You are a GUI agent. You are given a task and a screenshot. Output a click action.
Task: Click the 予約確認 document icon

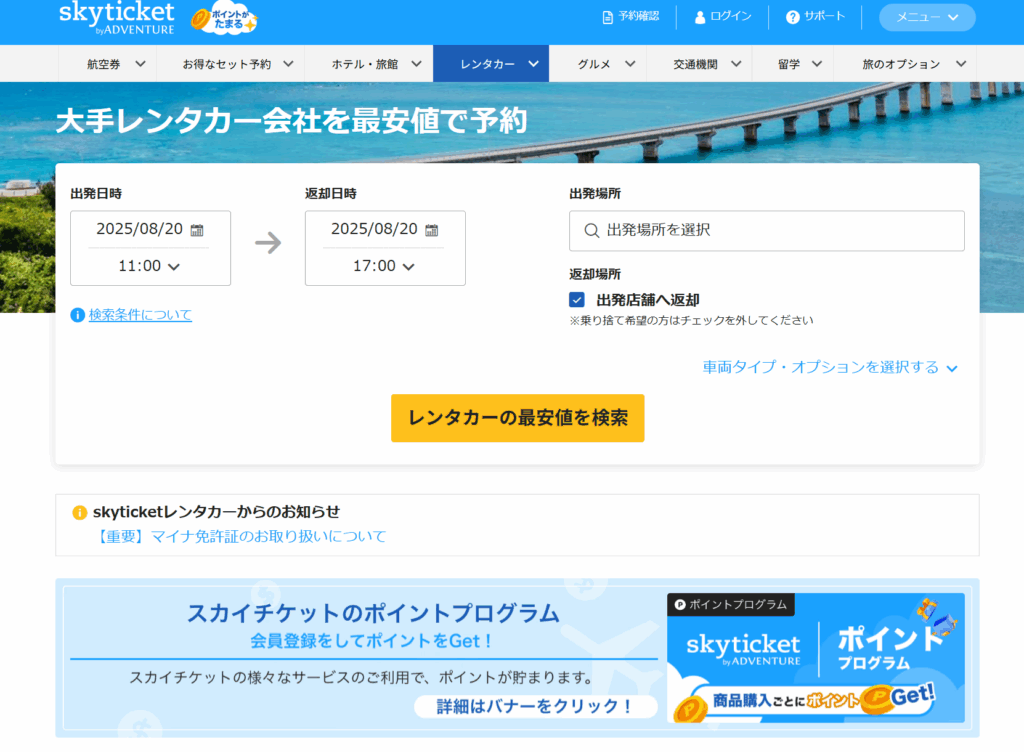(x=607, y=17)
